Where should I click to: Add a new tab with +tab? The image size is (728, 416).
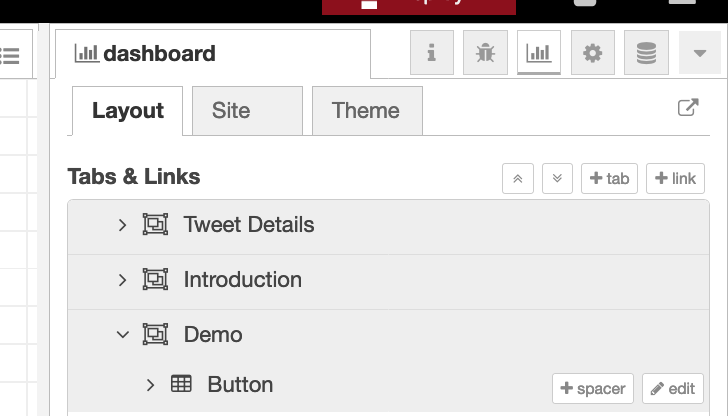pos(609,178)
